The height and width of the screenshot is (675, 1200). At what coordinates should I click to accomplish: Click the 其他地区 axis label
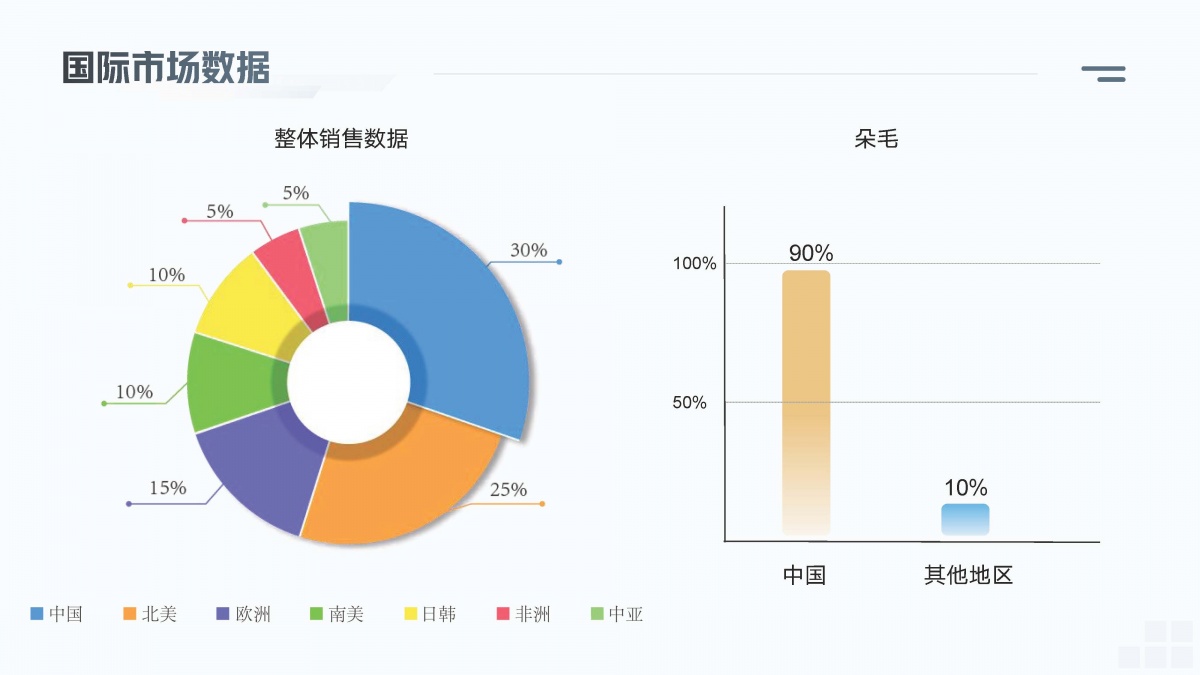click(x=968, y=575)
